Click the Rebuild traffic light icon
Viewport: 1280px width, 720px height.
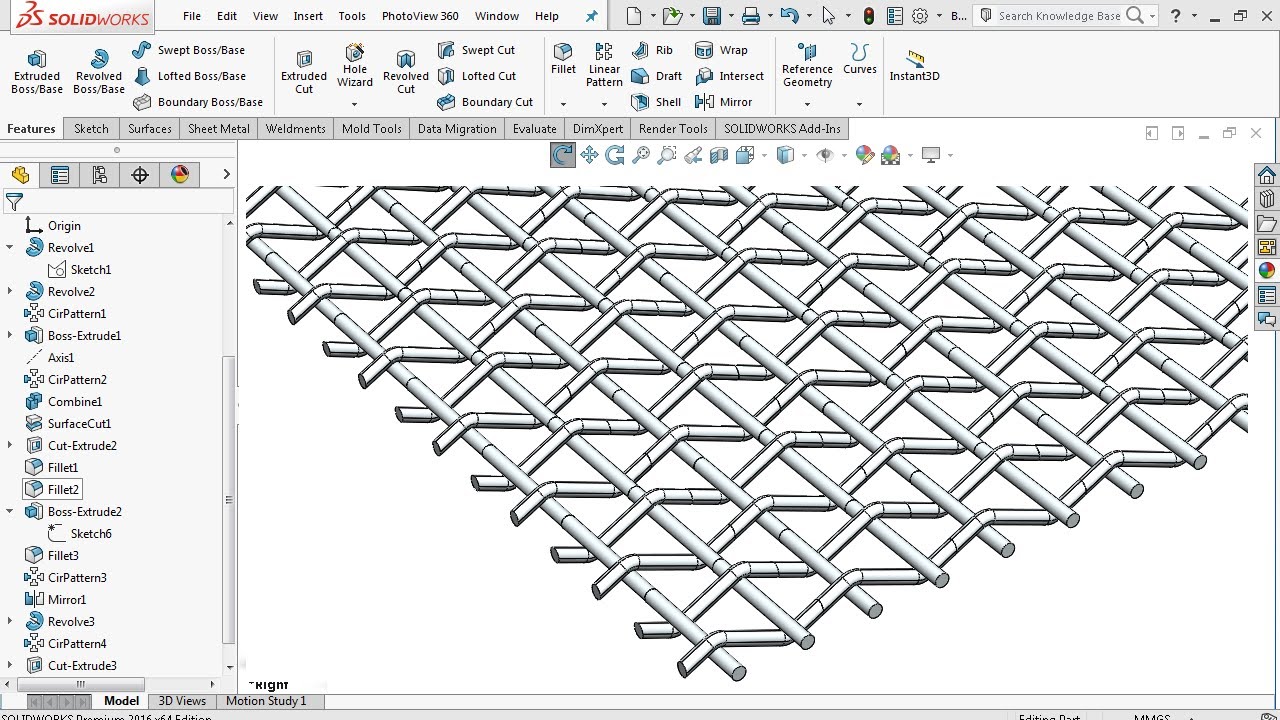click(x=869, y=16)
